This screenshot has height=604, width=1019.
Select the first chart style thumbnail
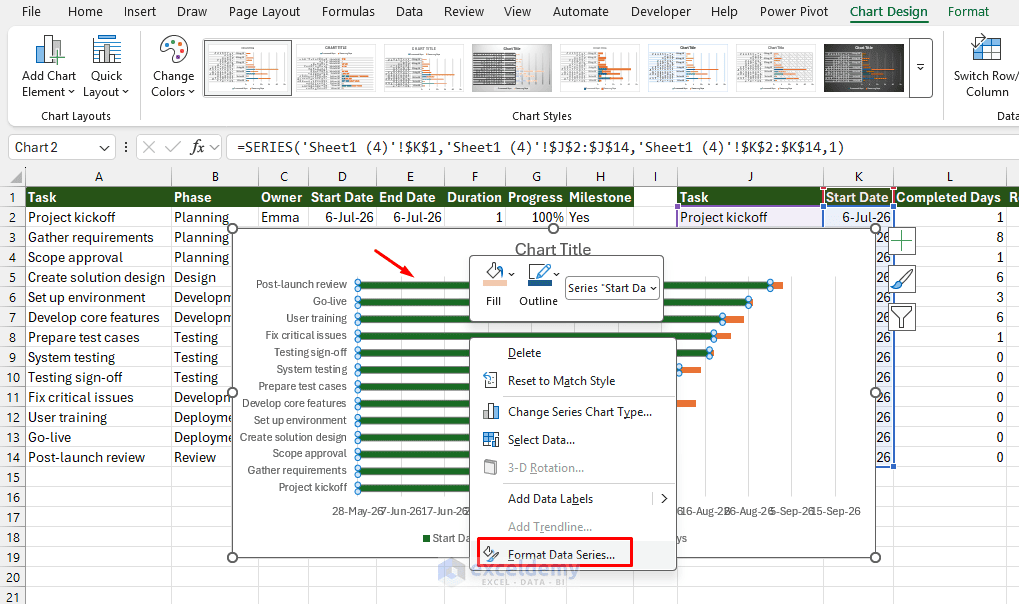(x=248, y=68)
